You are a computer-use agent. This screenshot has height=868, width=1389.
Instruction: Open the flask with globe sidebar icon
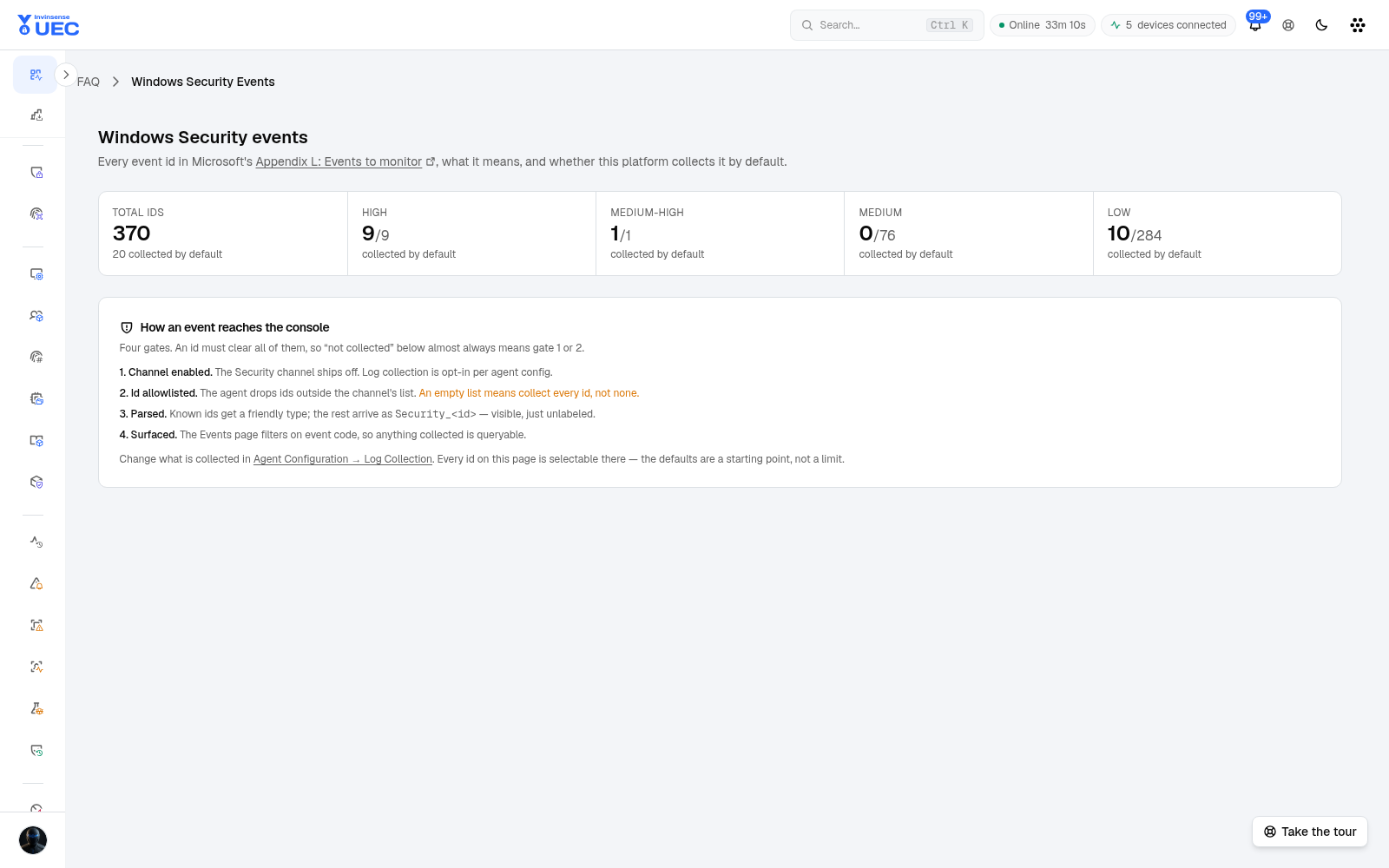pos(36,708)
